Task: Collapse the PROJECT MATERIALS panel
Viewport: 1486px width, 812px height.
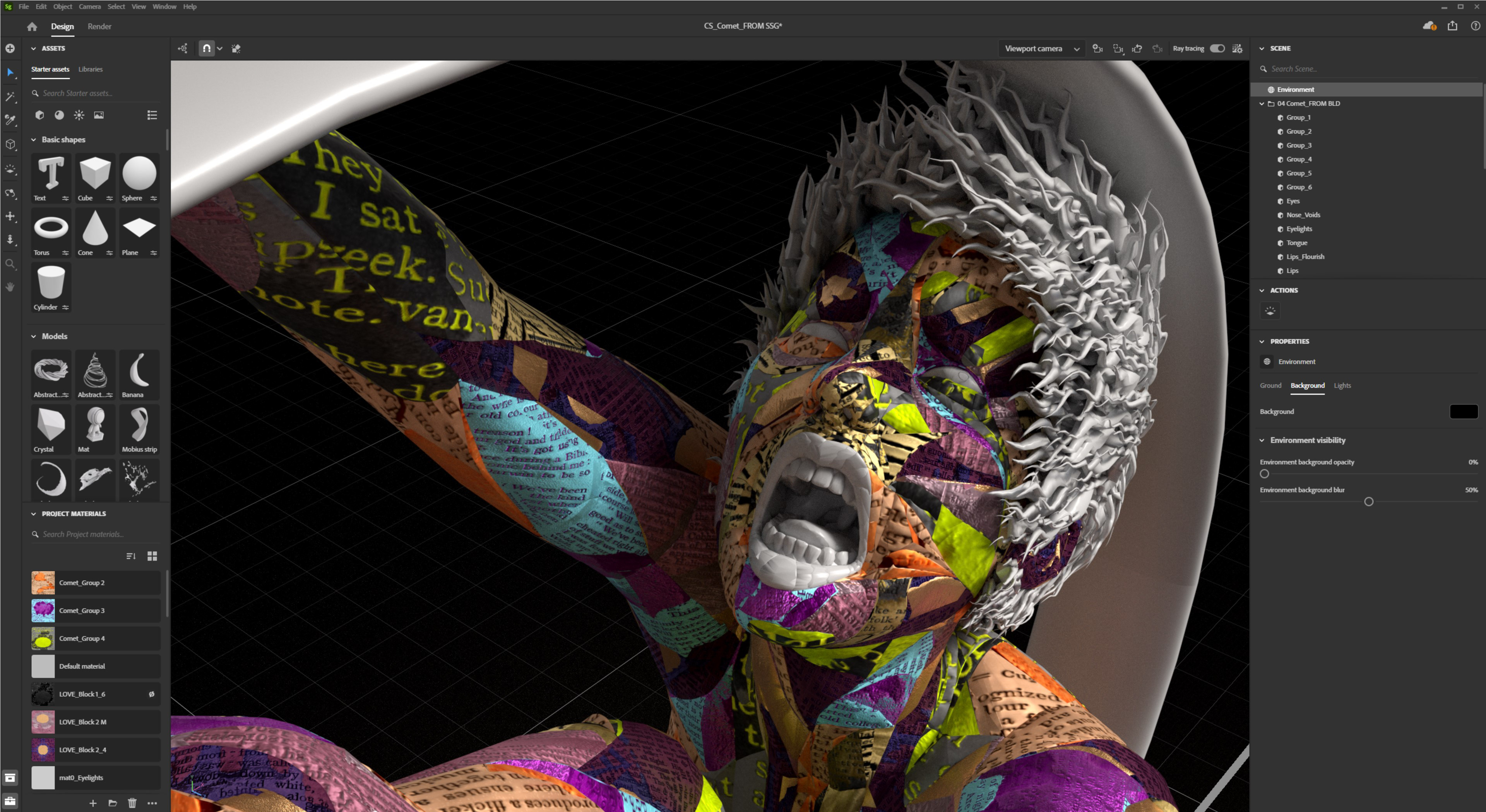Action: [33, 514]
